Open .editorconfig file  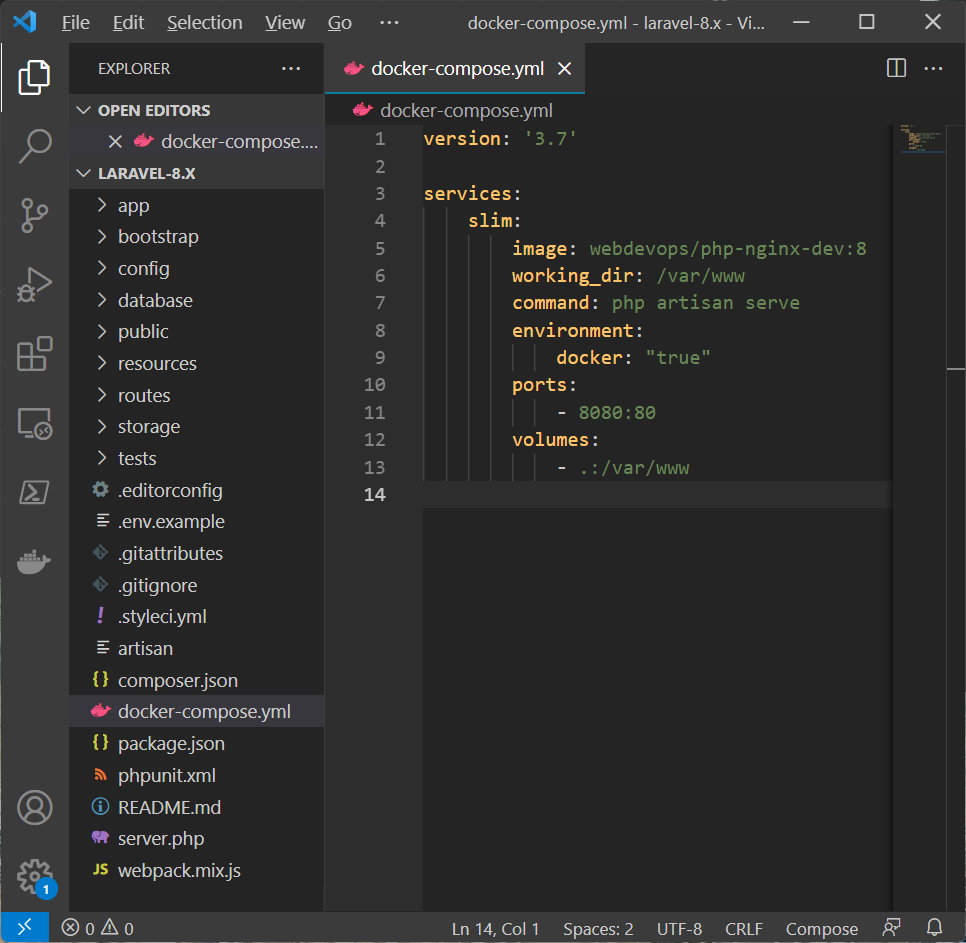coord(197,490)
